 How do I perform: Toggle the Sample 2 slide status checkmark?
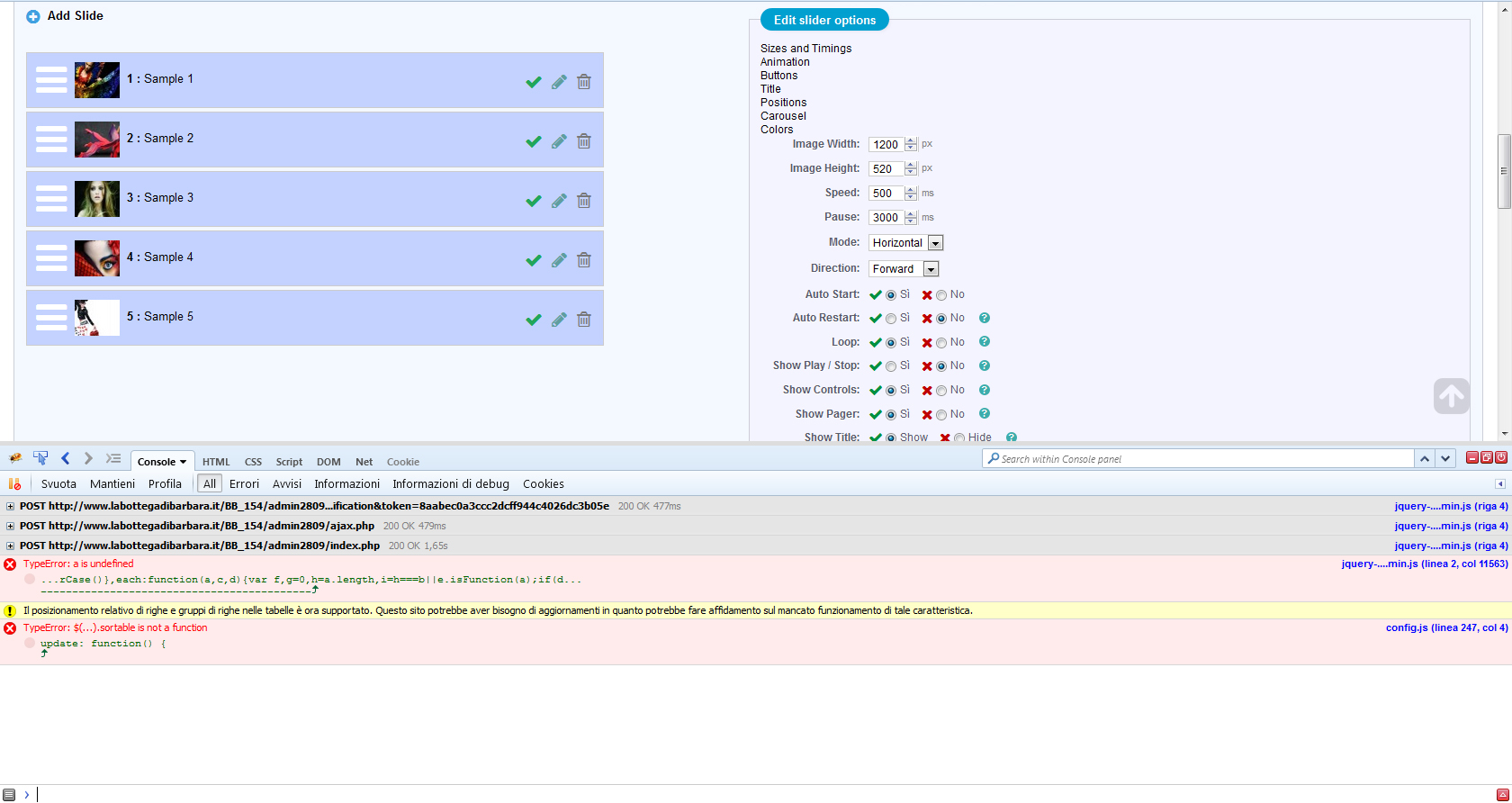coord(534,141)
